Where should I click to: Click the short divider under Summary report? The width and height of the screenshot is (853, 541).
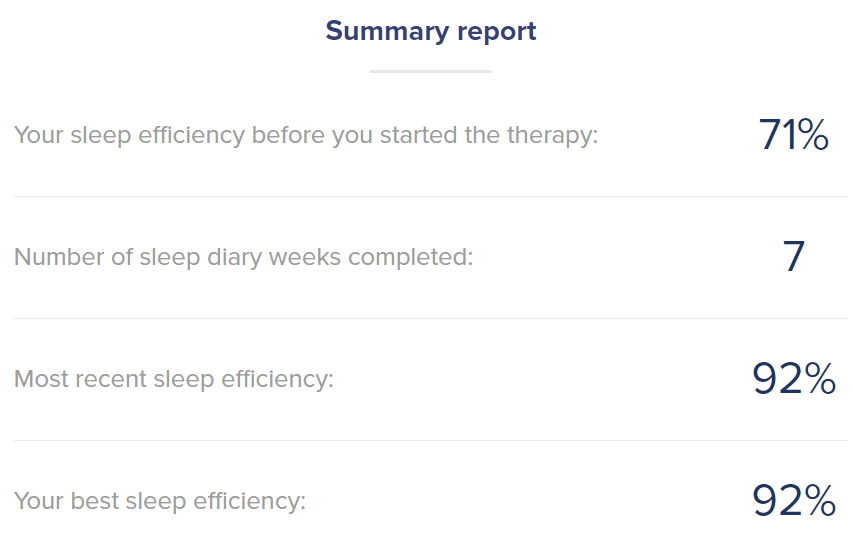click(x=431, y=71)
